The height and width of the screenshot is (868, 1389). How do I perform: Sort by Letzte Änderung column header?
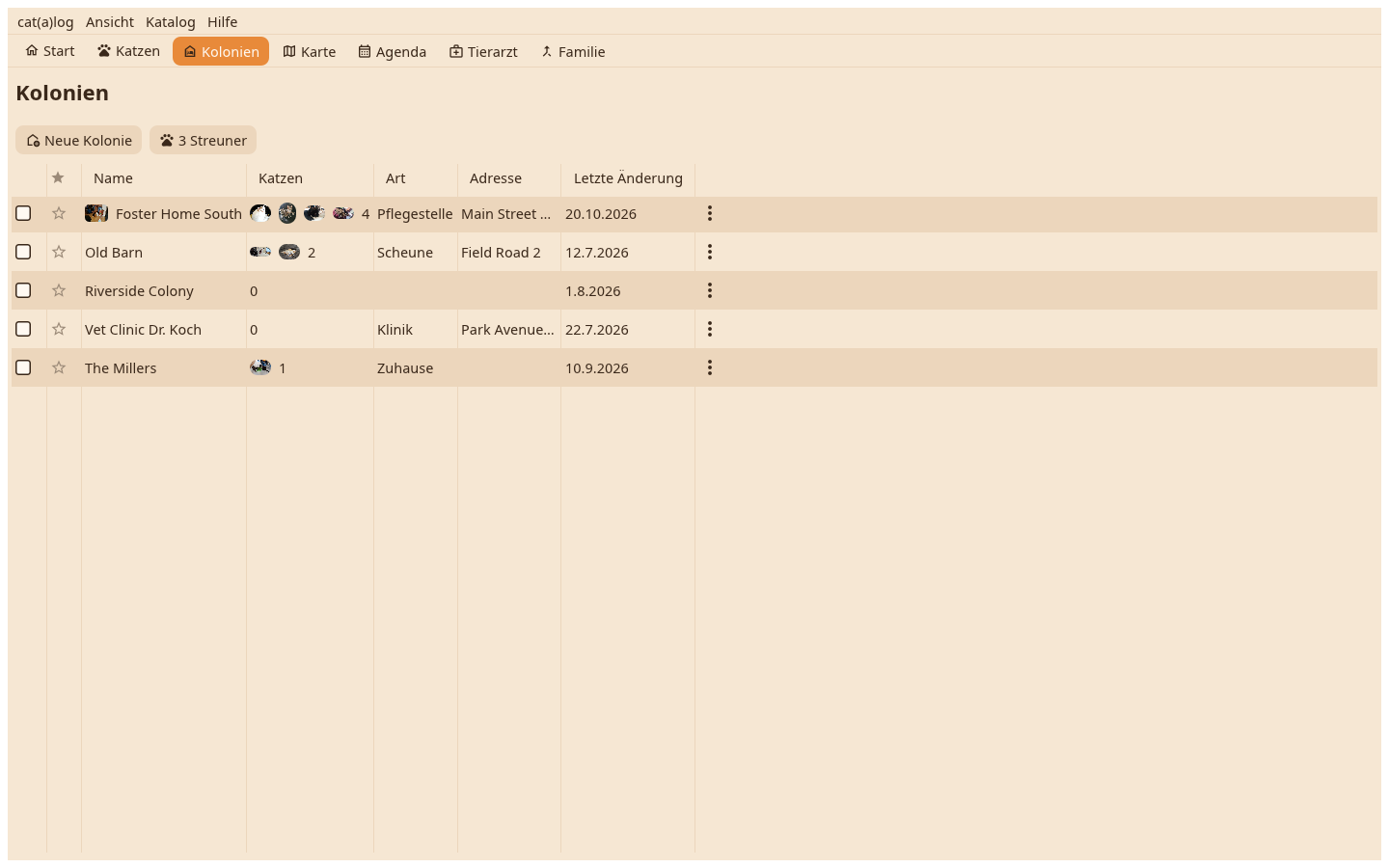point(628,177)
